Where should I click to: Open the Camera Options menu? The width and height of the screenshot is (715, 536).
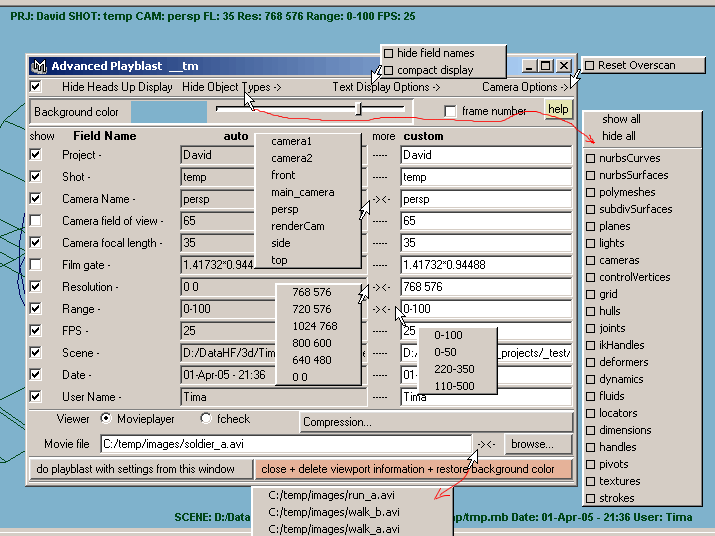[x=525, y=87]
